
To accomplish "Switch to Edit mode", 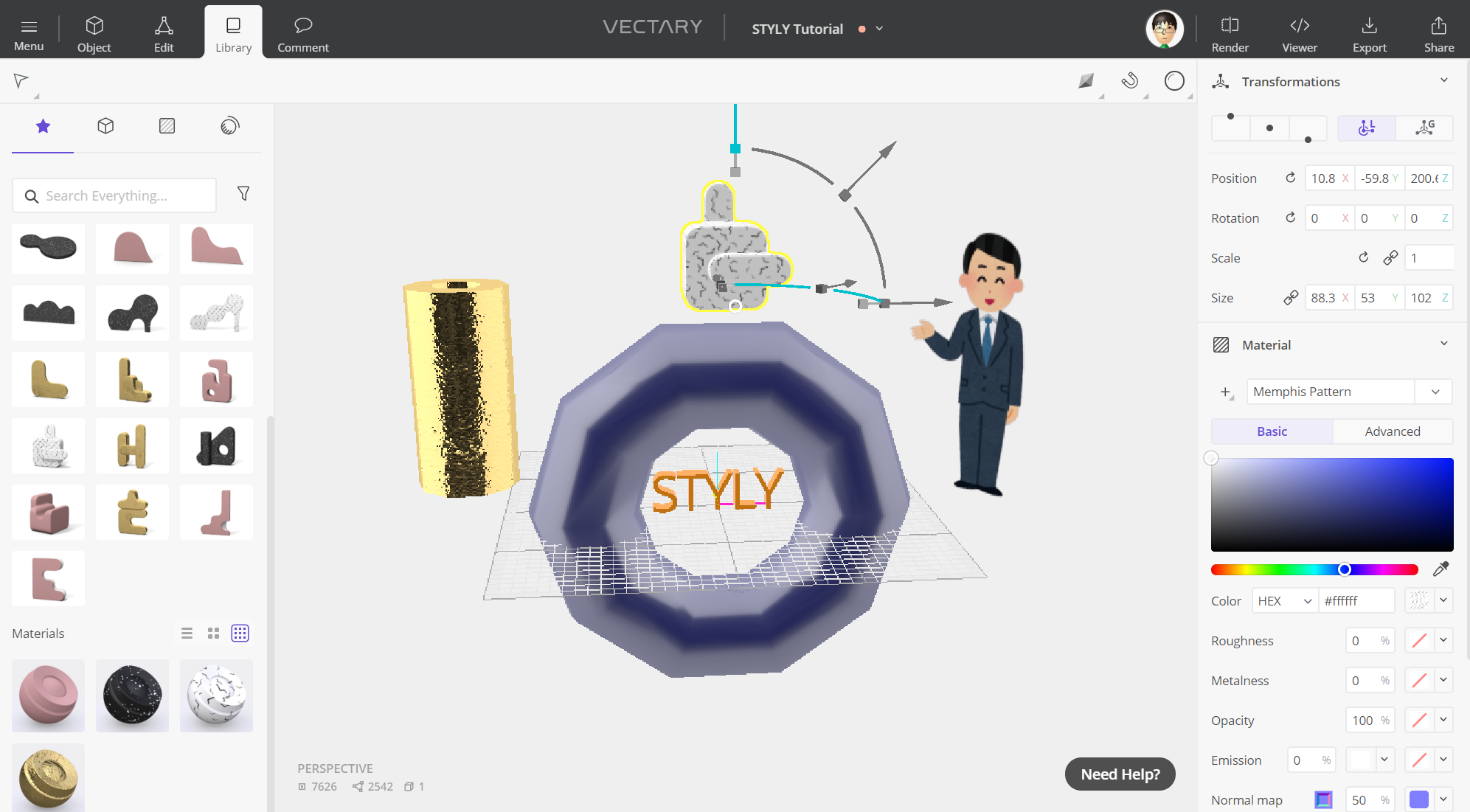I will click(x=164, y=33).
